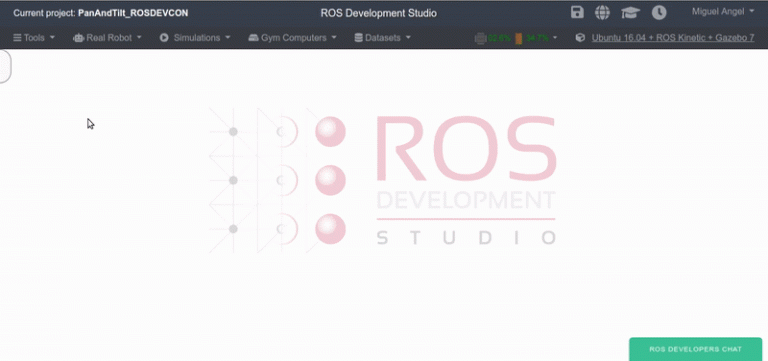Image resolution: width=768 pixels, height=361 pixels.
Task: Click the PanAndTilt_ROSDEVCON project name
Action: tap(133, 13)
